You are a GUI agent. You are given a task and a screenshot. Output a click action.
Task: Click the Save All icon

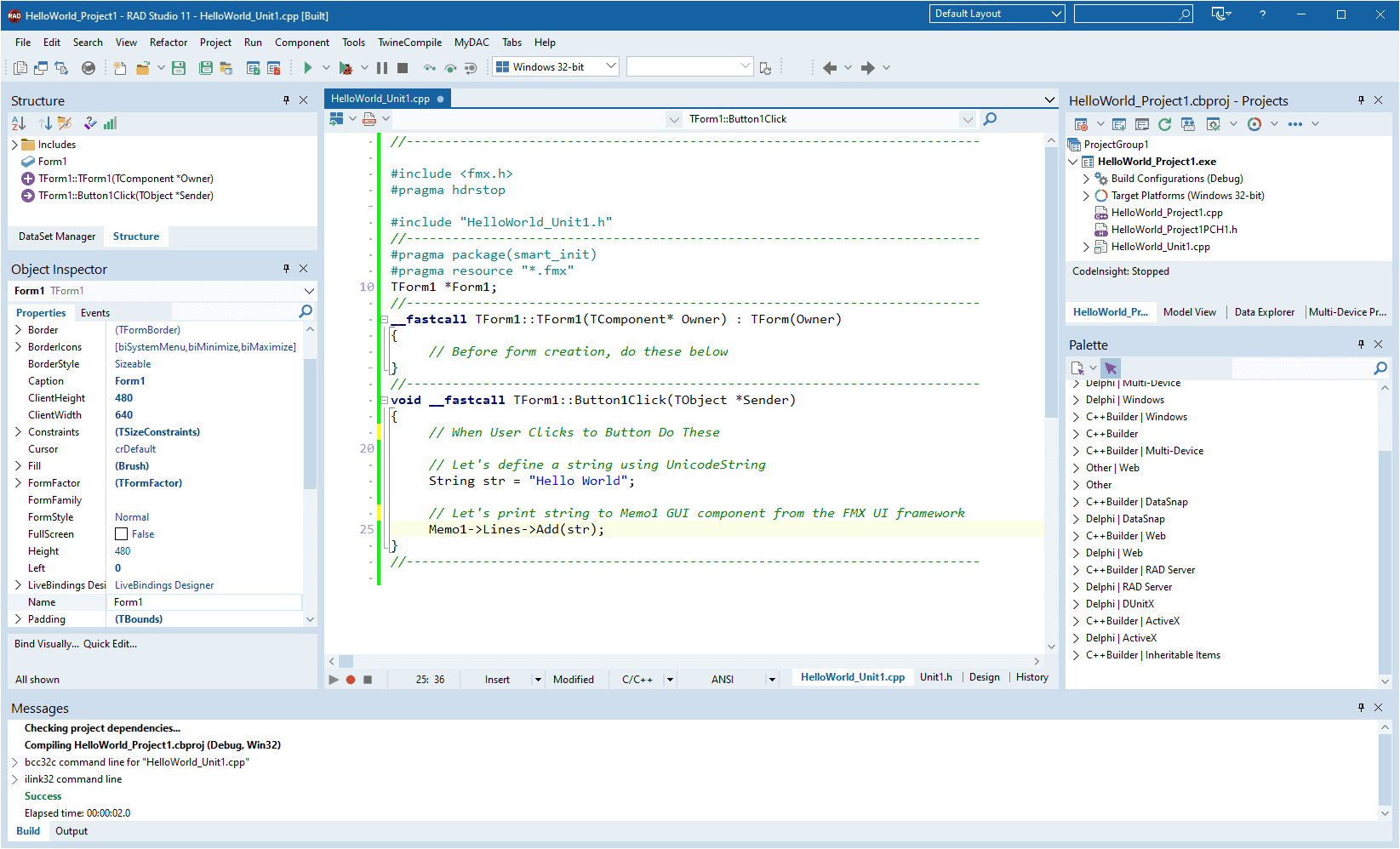click(x=206, y=67)
